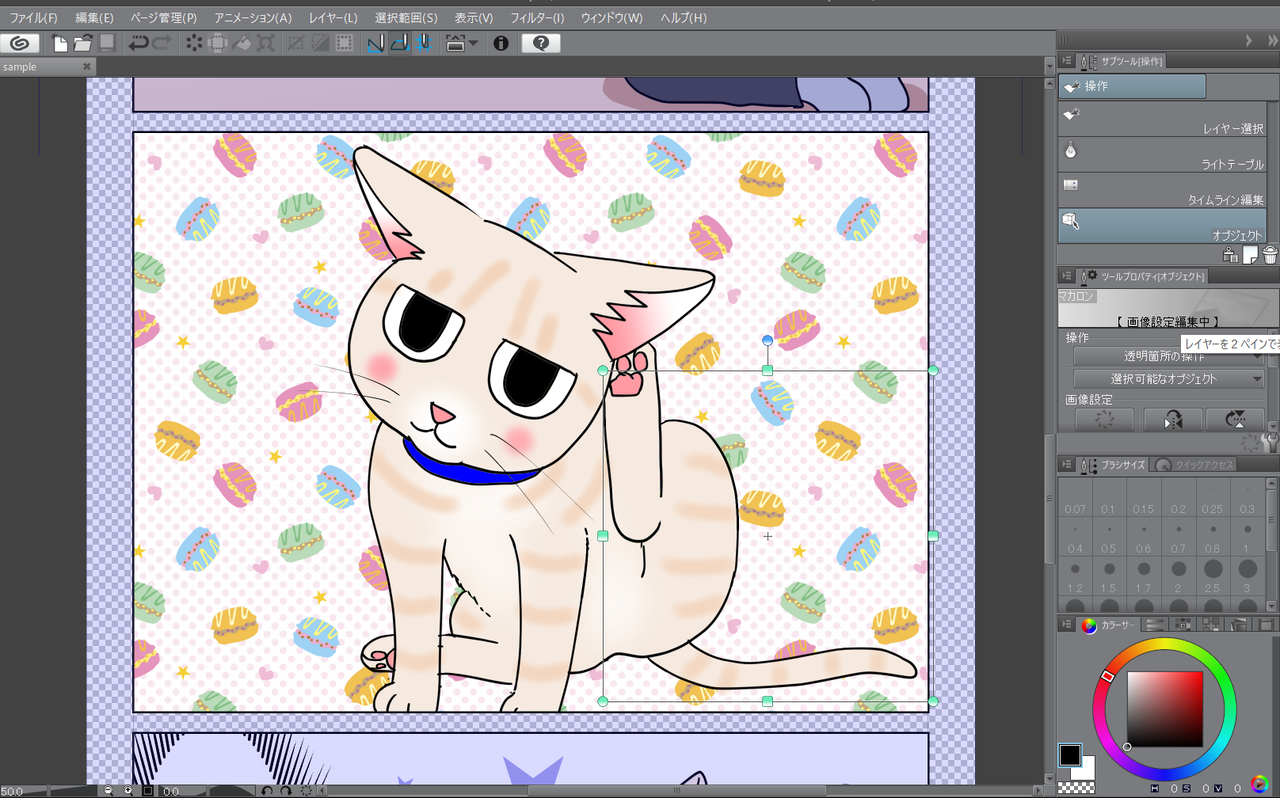Open the 選択範囲(S) menu
The image size is (1280, 798).
pos(406,18)
